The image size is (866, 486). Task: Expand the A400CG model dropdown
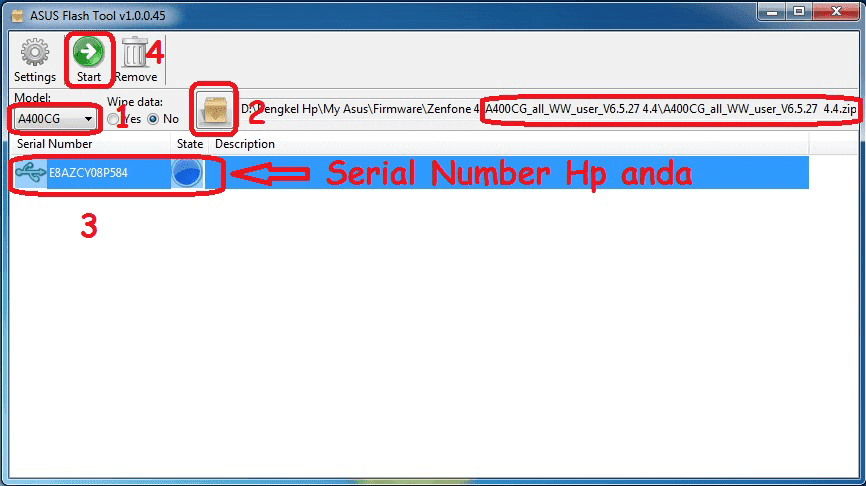[54, 119]
